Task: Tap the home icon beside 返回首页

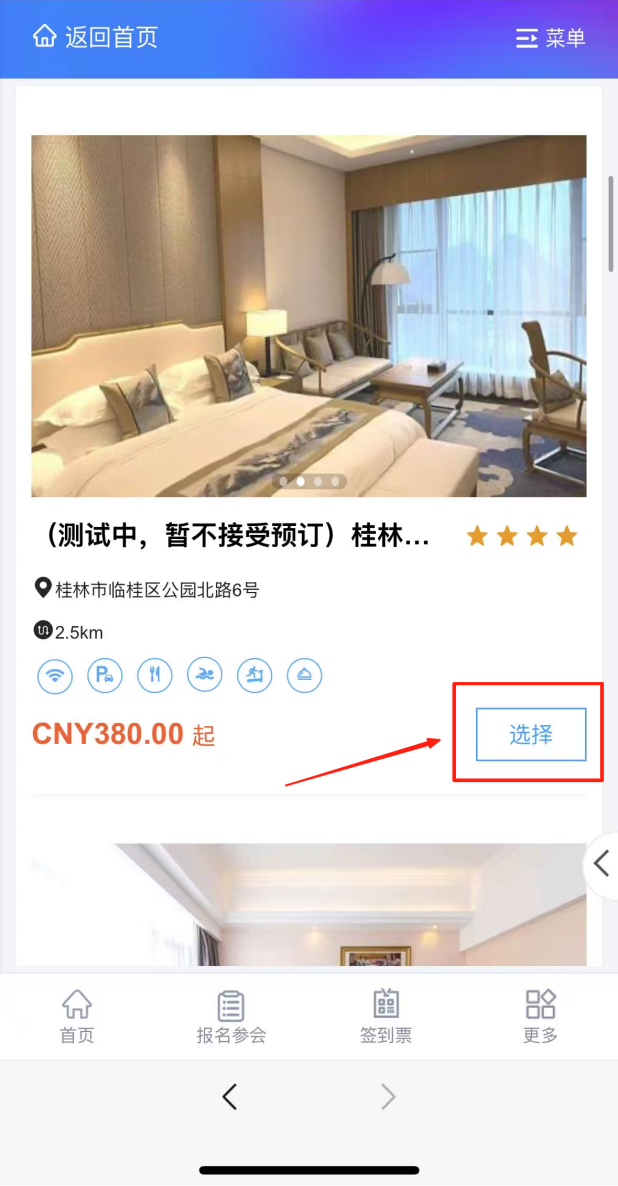Action: click(x=45, y=36)
